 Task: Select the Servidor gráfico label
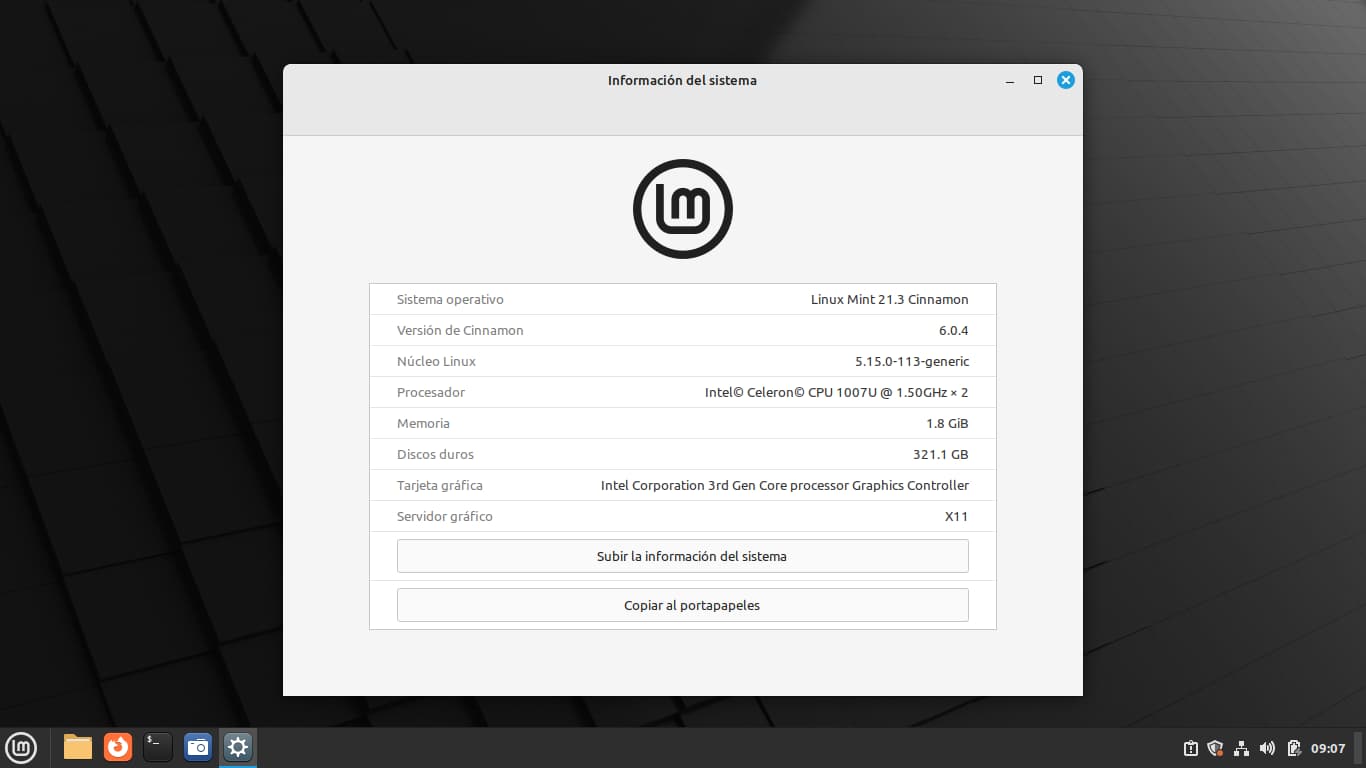[445, 516]
